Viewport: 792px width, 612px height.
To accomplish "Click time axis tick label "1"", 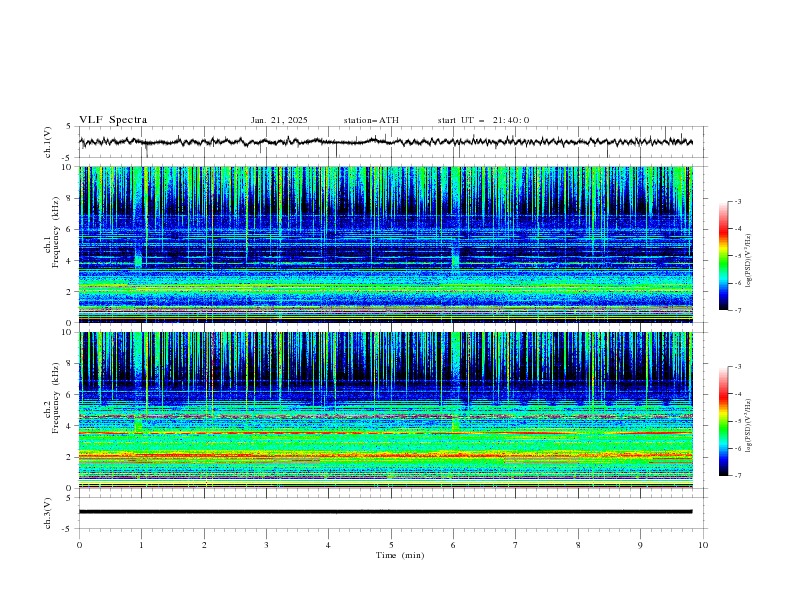I will click(141, 545).
